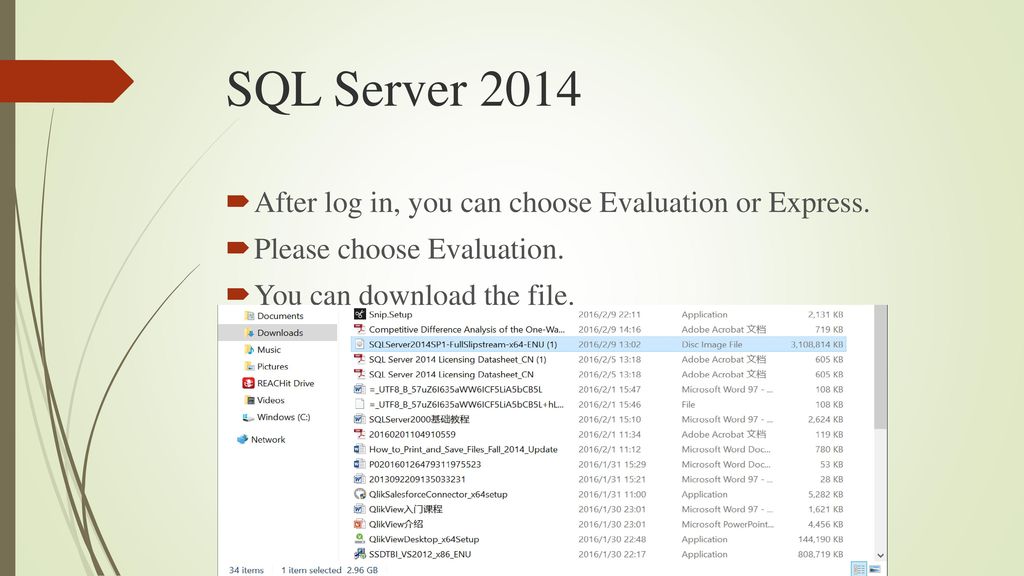The height and width of the screenshot is (576, 1024).
Task: Click the Word icon of SQLServer2000 tutorial file
Action: [x=359, y=419]
